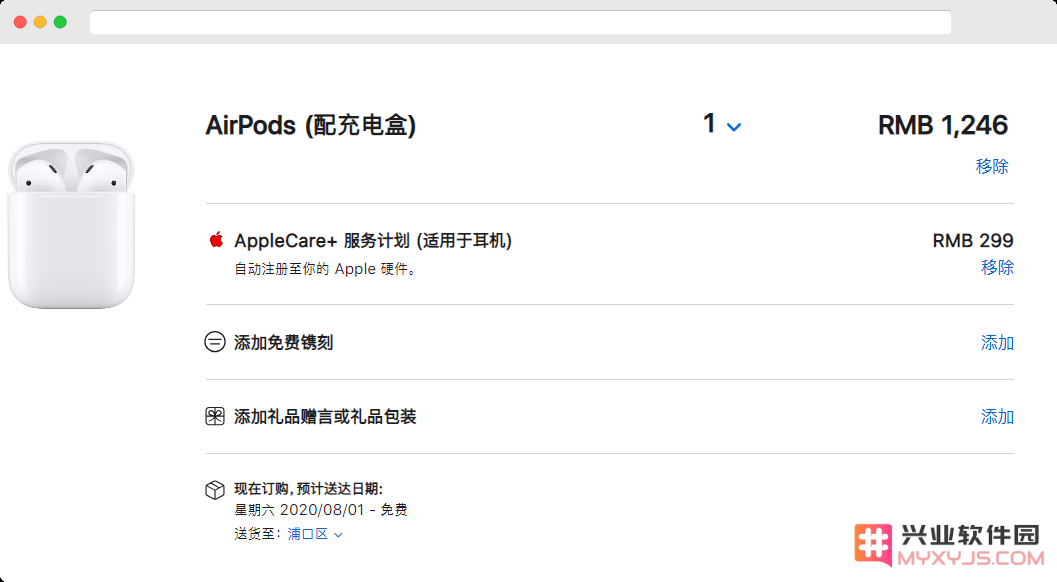Remove AirPods from the bag
The image size is (1057, 582).
(x=992, y=166)
